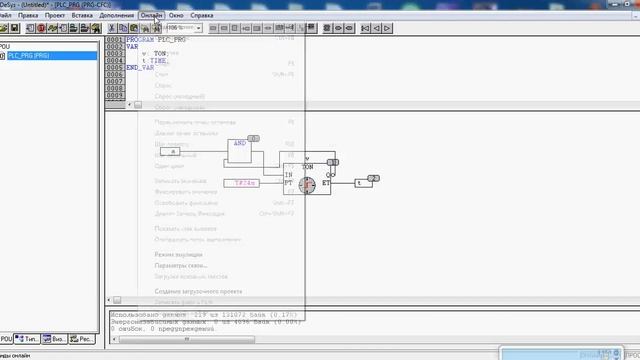Screen dimensions: 640x360
Task: Click the left scroll arrow of the message window
Action: coord(114,339)
